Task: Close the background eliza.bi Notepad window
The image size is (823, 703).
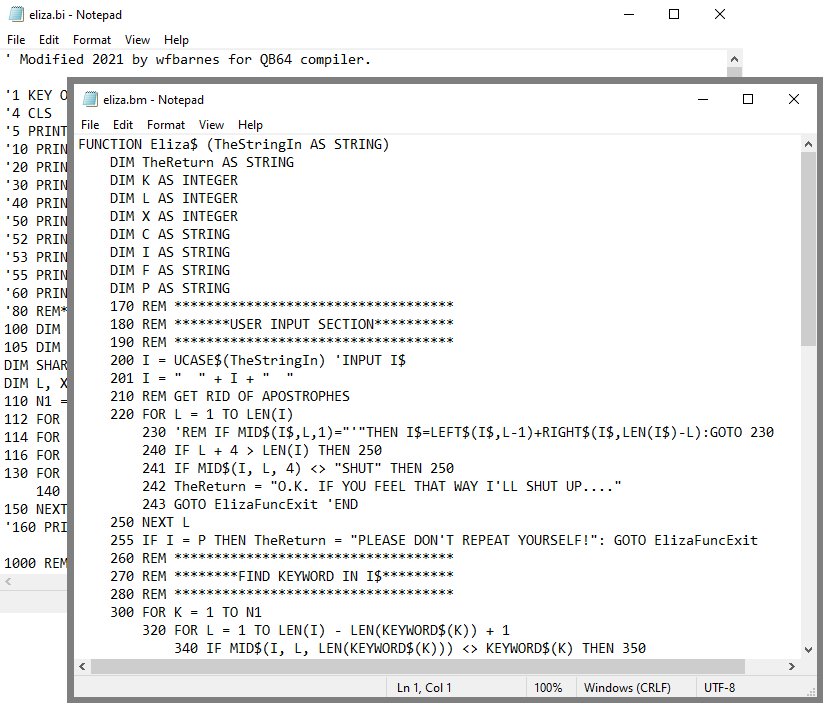Action: click(719, 15)
